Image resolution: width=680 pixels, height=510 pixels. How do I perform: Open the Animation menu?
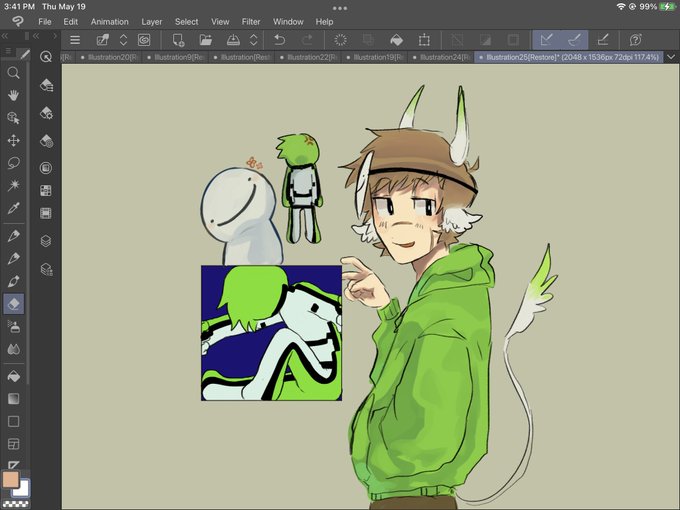click(x=110, y=22)
